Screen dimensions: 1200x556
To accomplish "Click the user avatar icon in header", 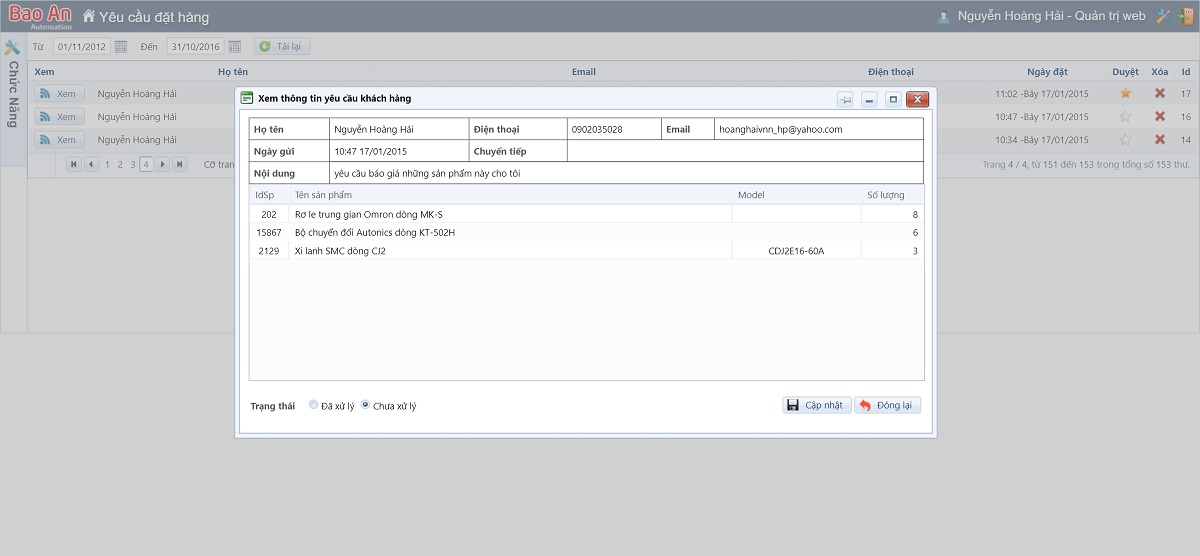I will [943, 16].
